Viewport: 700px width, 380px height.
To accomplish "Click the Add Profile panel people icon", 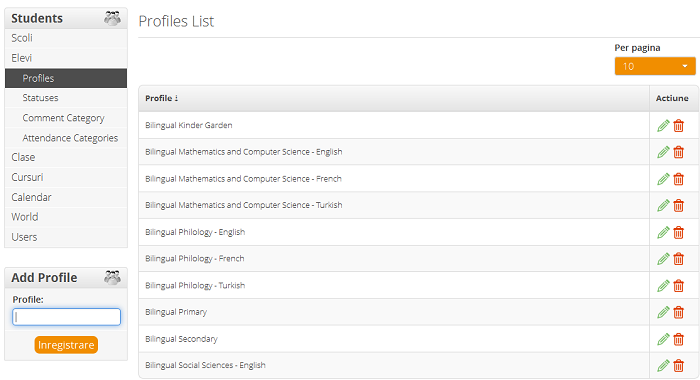I will click(112, 277).
